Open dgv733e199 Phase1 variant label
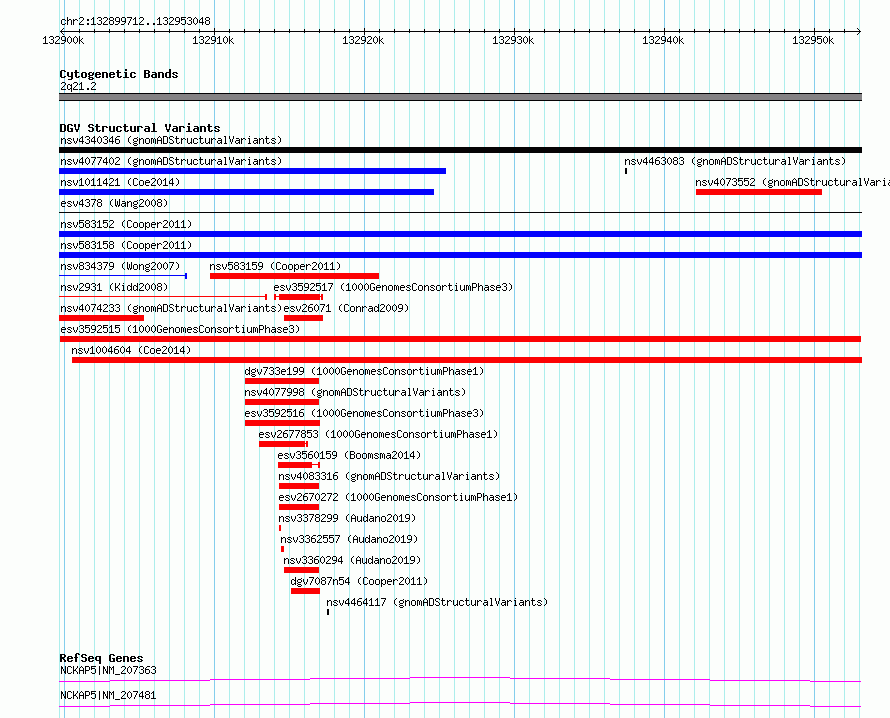This screenshot has width=890, height=718. pyautogui.click(x=364, y=371)
